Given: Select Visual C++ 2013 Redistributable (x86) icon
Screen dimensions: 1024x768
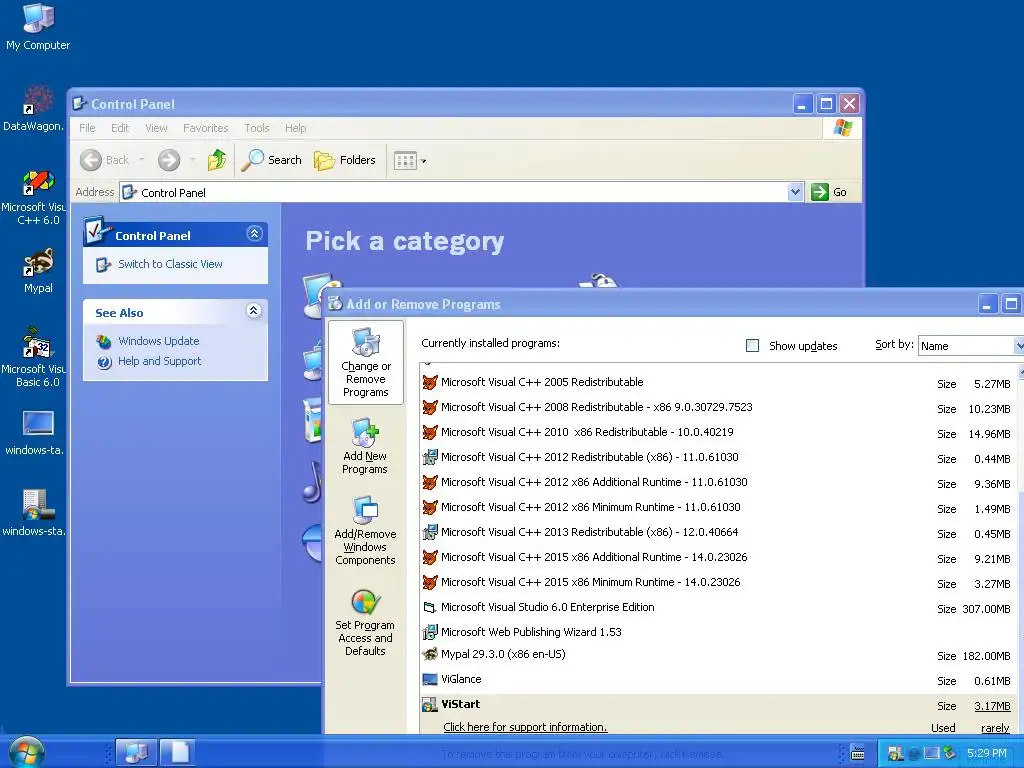Looking at the screenshot, I should click(430, 532).
